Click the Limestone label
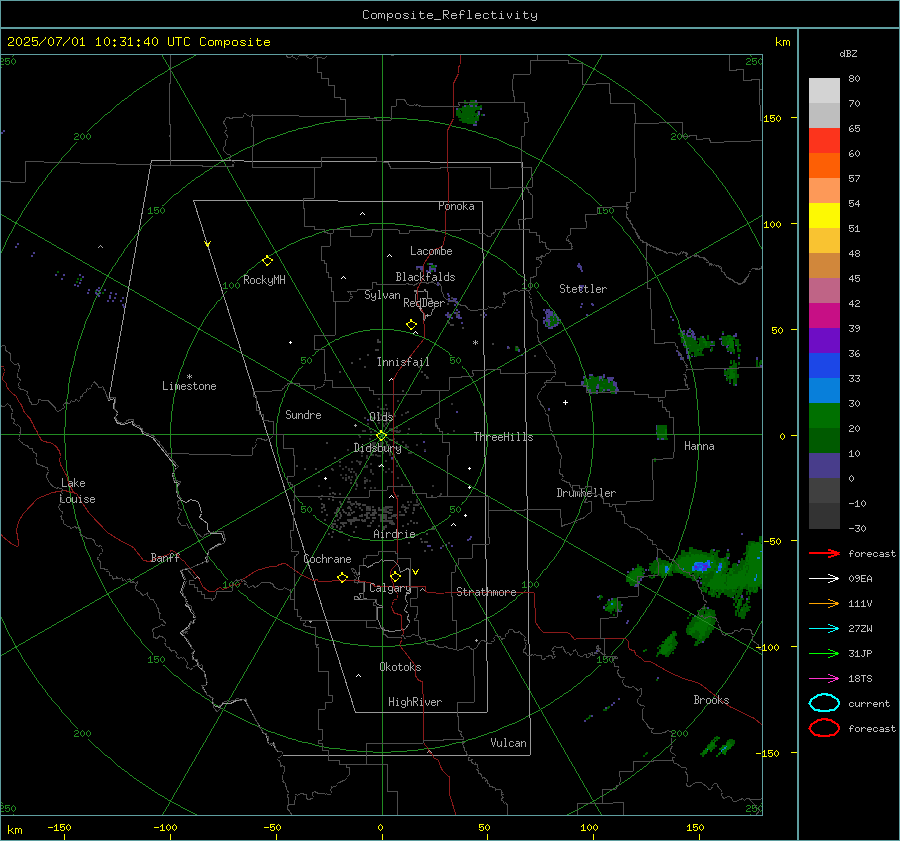Image resolution: width=900 pixels, height=841 pixels. click(x=189, y=386)
